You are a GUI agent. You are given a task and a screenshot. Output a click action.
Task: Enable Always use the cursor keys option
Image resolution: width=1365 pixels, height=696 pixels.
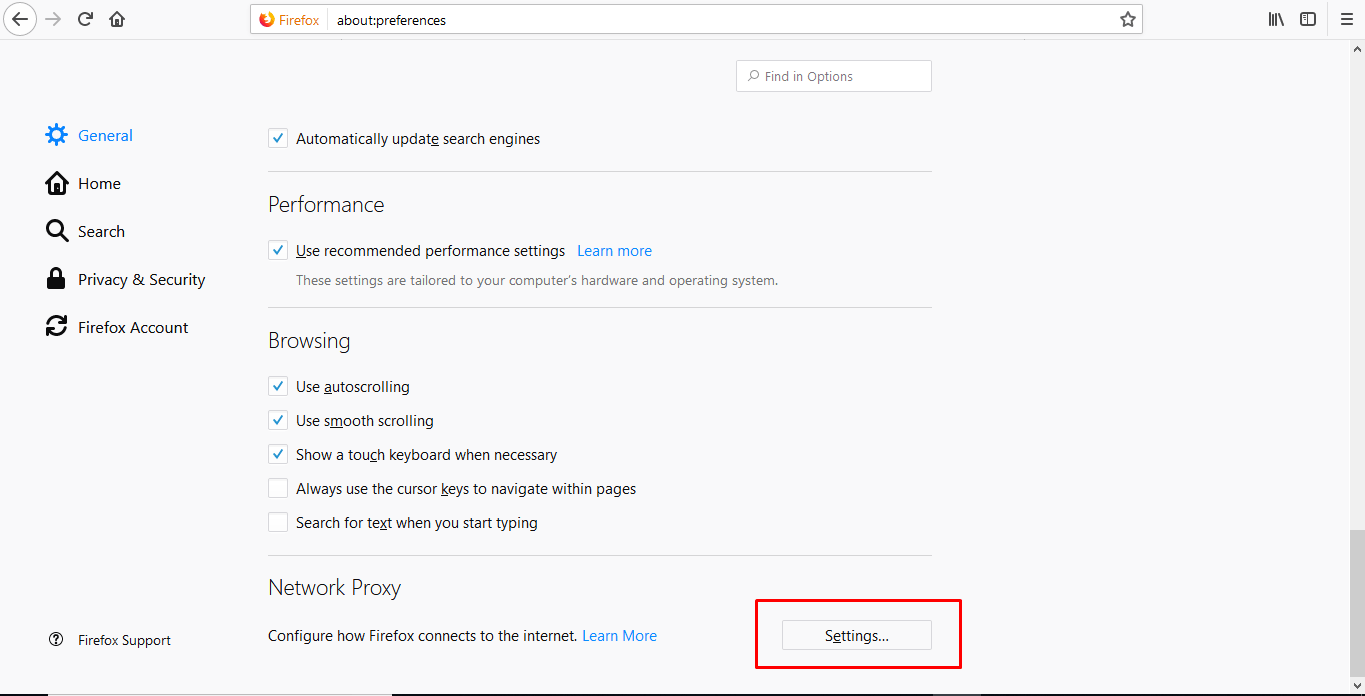point(278,489)
